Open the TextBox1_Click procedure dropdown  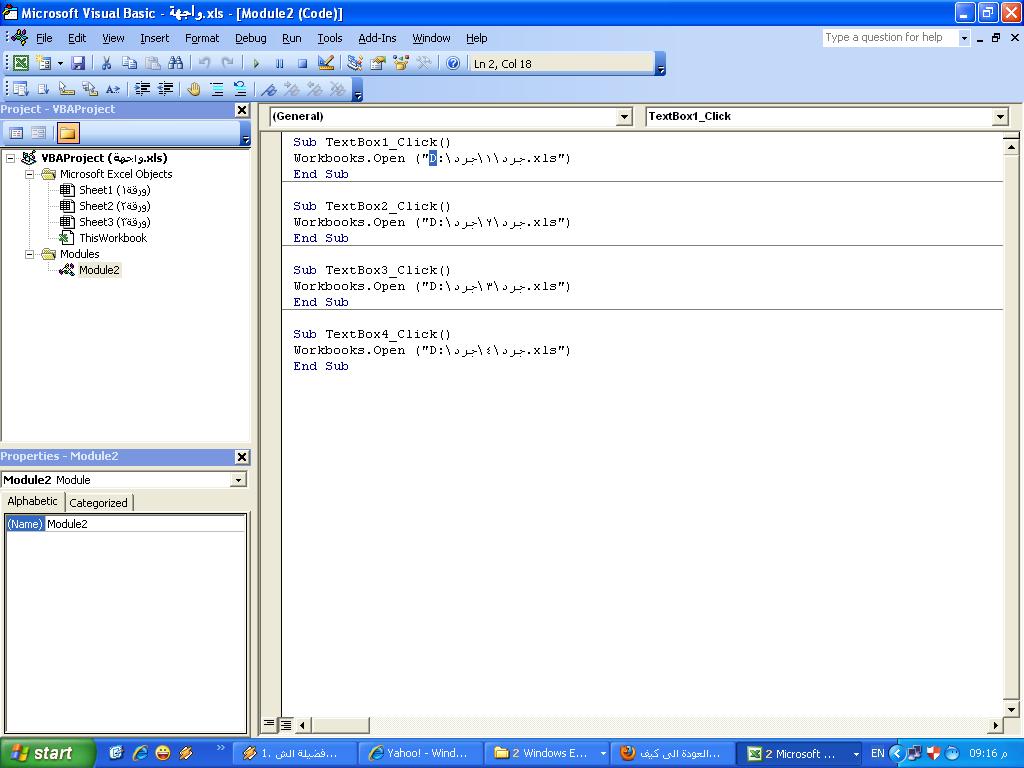pyautogui.click(x=1000, y=117)
